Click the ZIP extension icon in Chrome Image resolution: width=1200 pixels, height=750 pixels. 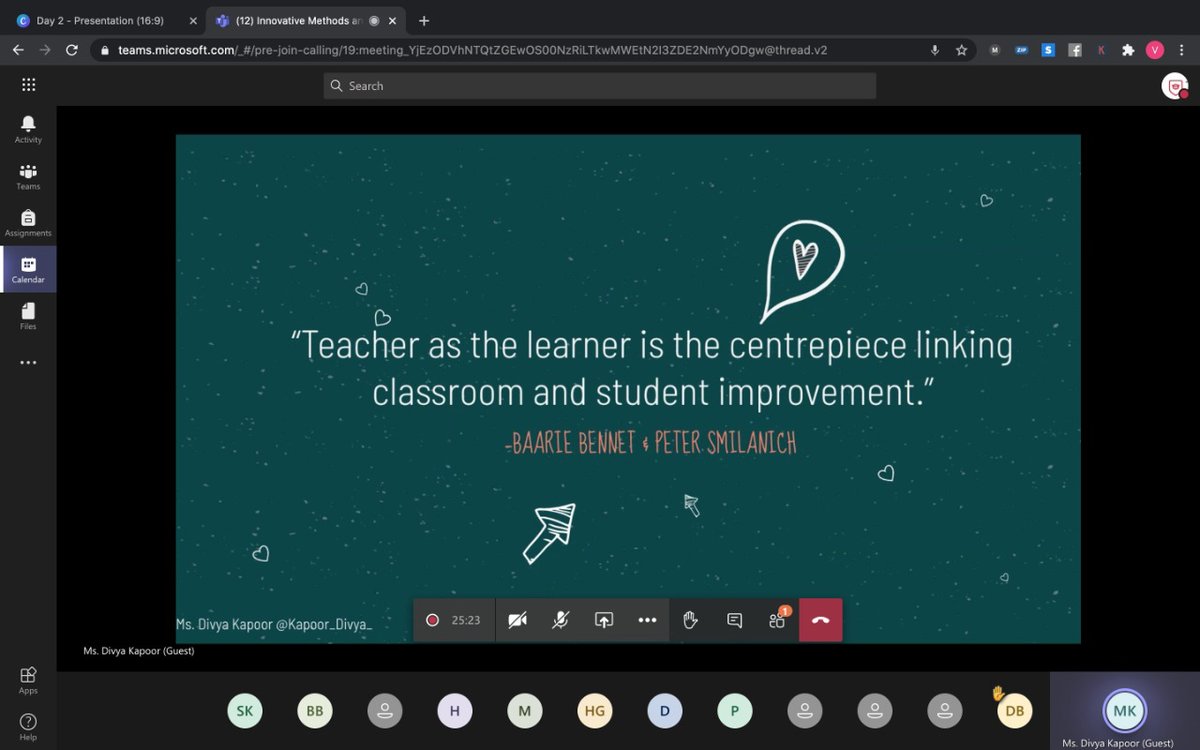click(x=1021, y=50)
